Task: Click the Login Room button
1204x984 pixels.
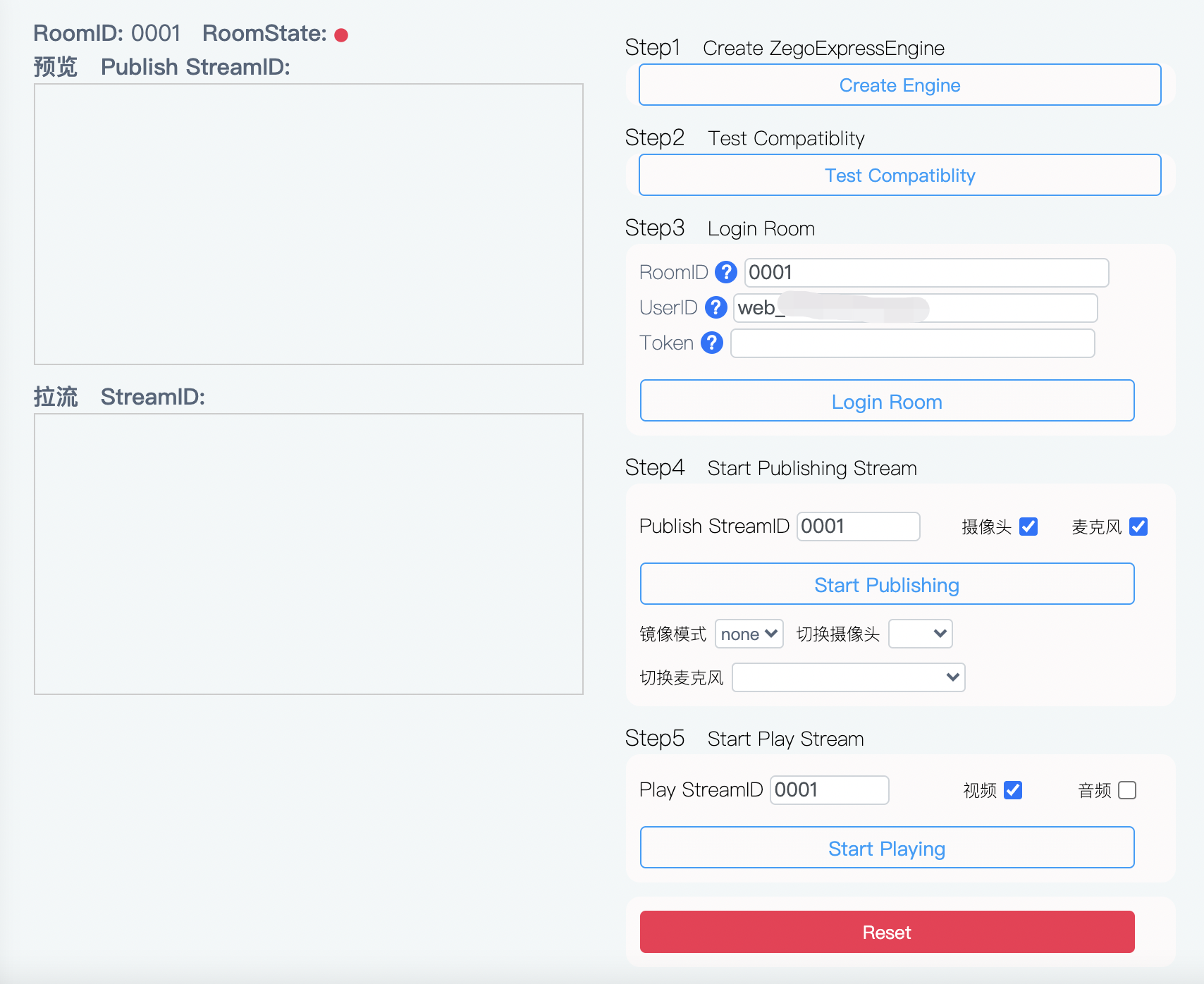Action: (886, 400)
